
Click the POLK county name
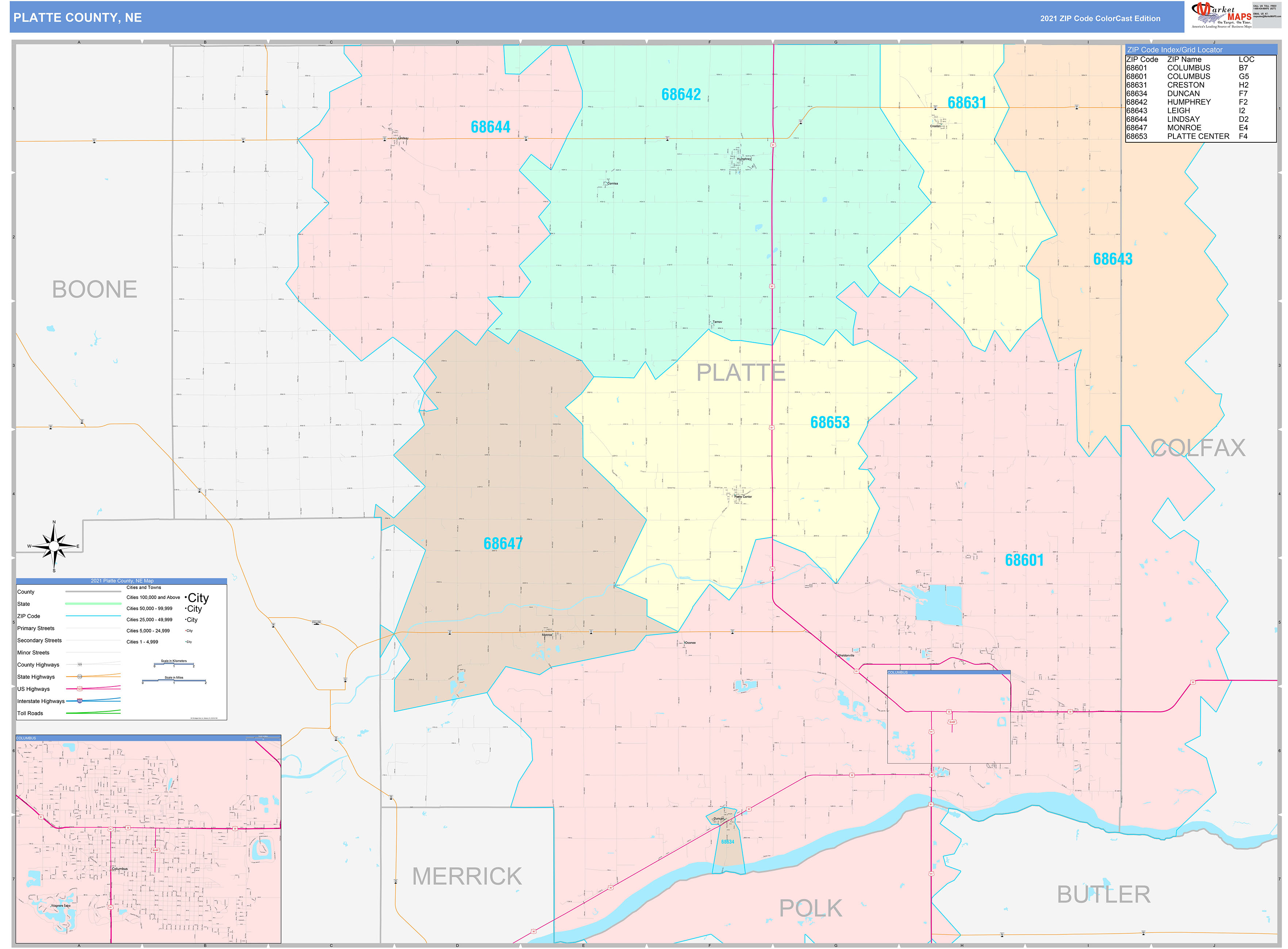coord(811,909)
